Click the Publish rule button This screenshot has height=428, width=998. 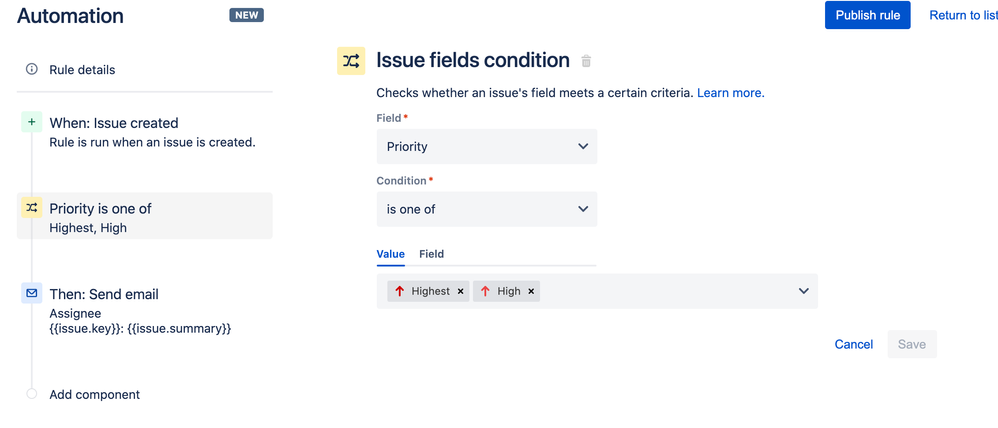867,15
